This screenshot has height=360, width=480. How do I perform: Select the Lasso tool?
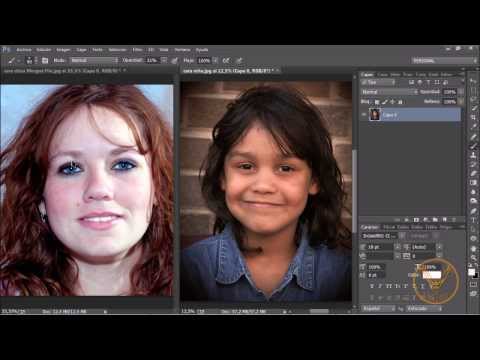(x=473, y=99)
